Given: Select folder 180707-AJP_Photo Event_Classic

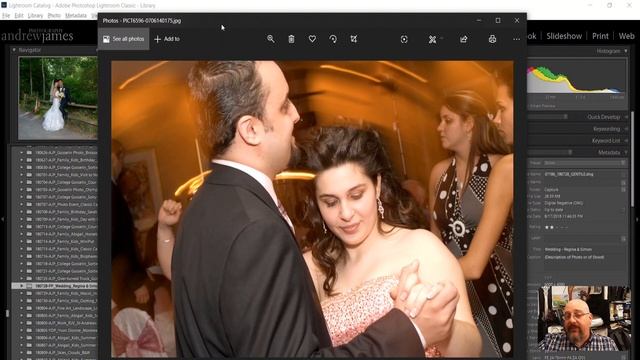Looking at the screenshot, I should click(x=66, y=204).
